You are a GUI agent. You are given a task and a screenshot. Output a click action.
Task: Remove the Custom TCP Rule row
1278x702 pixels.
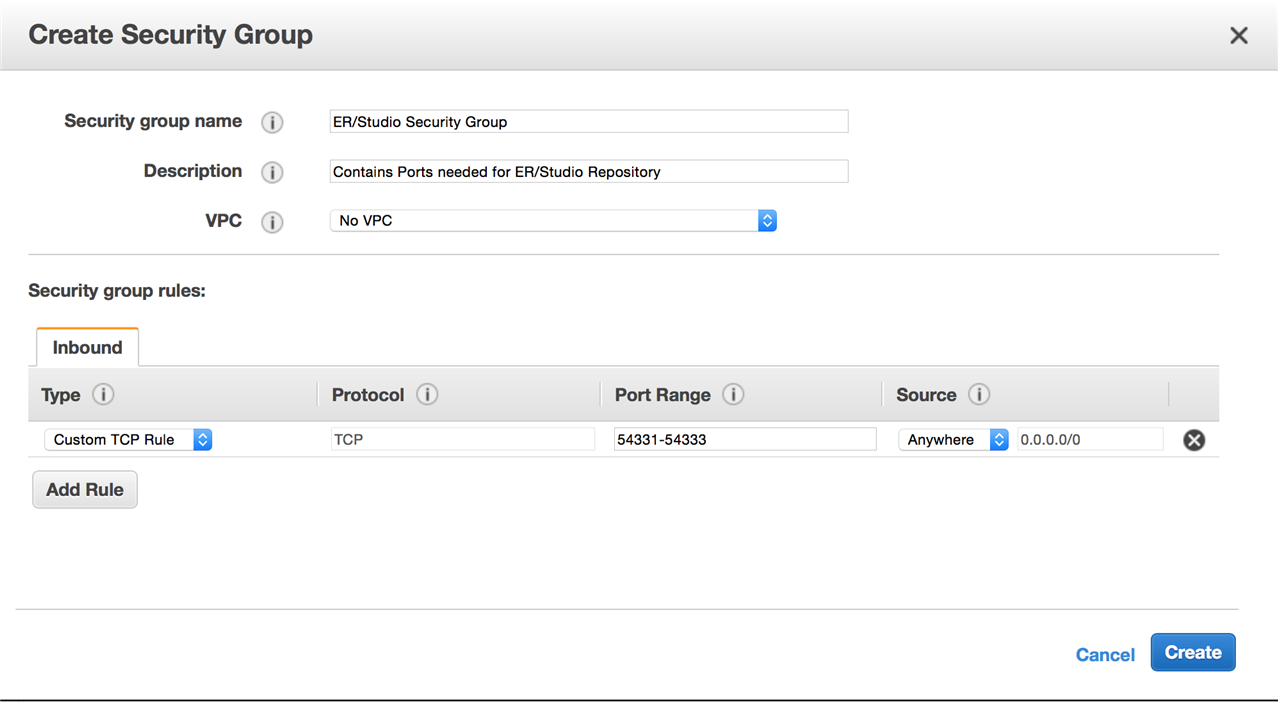(1194, 440)
